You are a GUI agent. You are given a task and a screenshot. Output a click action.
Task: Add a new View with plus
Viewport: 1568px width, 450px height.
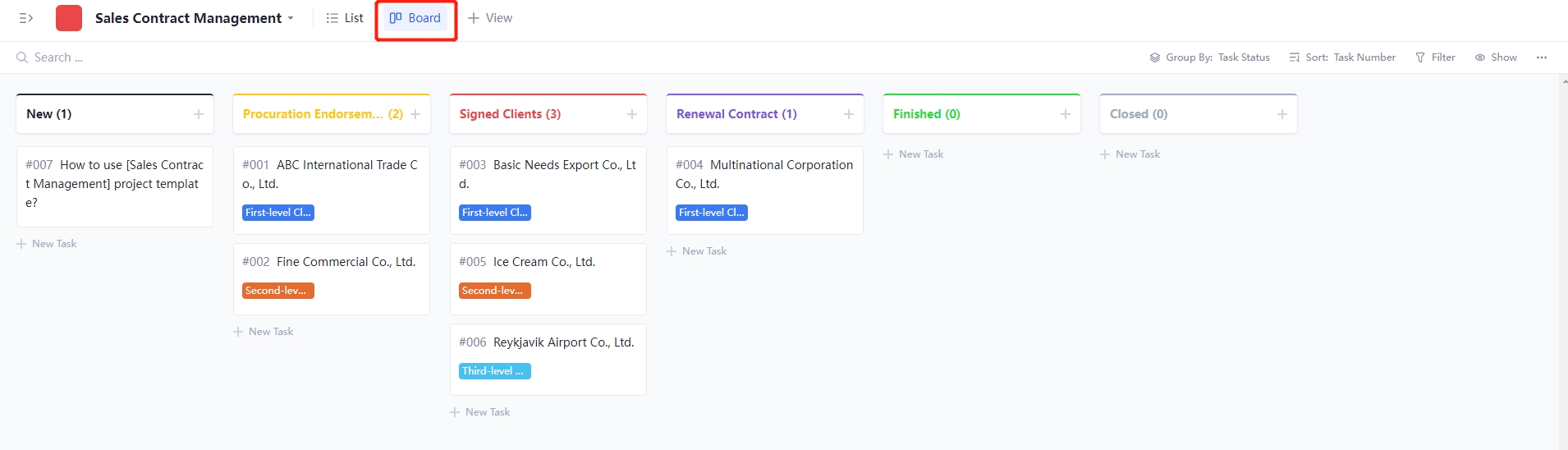click(x=490, y=18)
